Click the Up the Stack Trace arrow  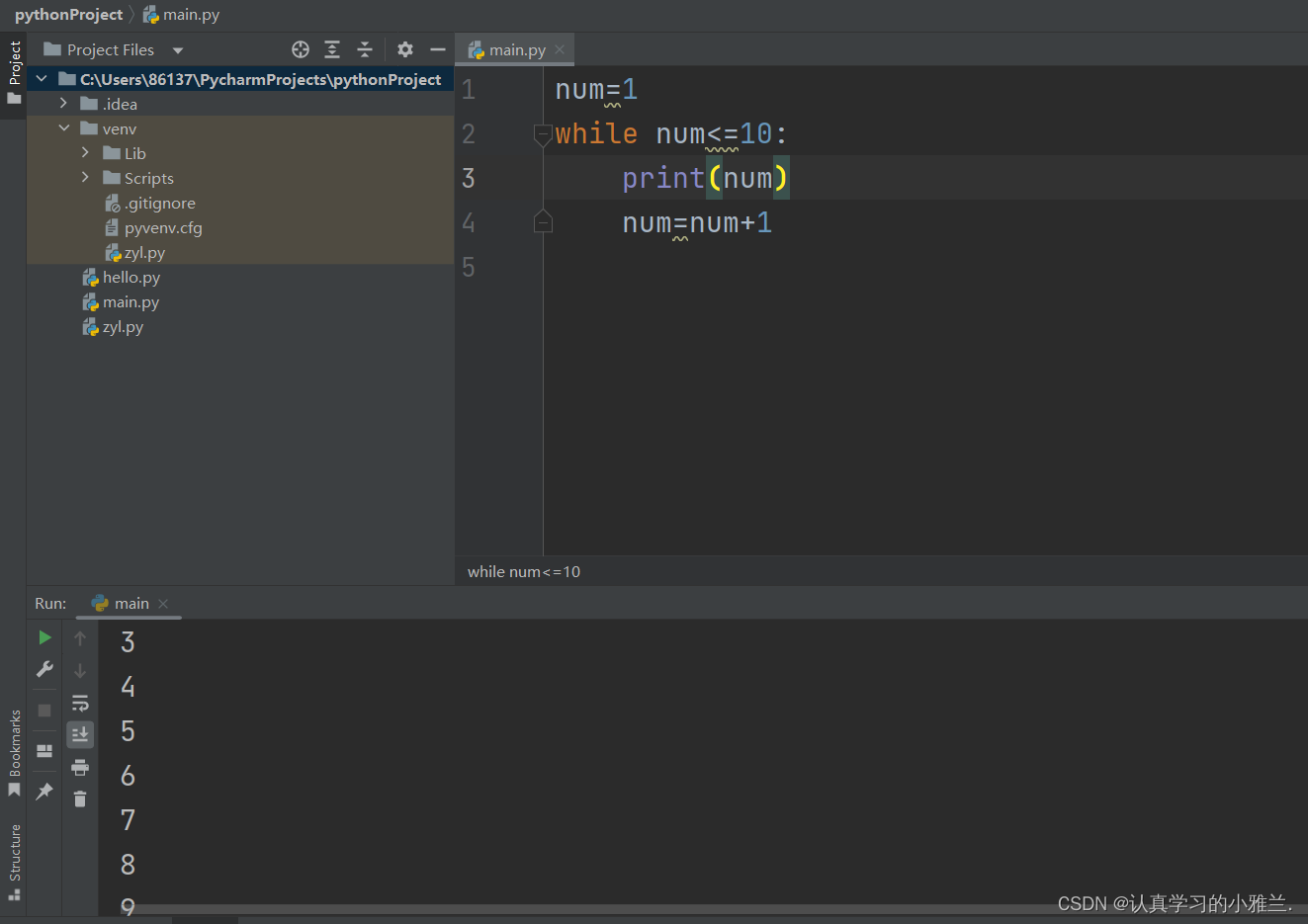point(80,638)
